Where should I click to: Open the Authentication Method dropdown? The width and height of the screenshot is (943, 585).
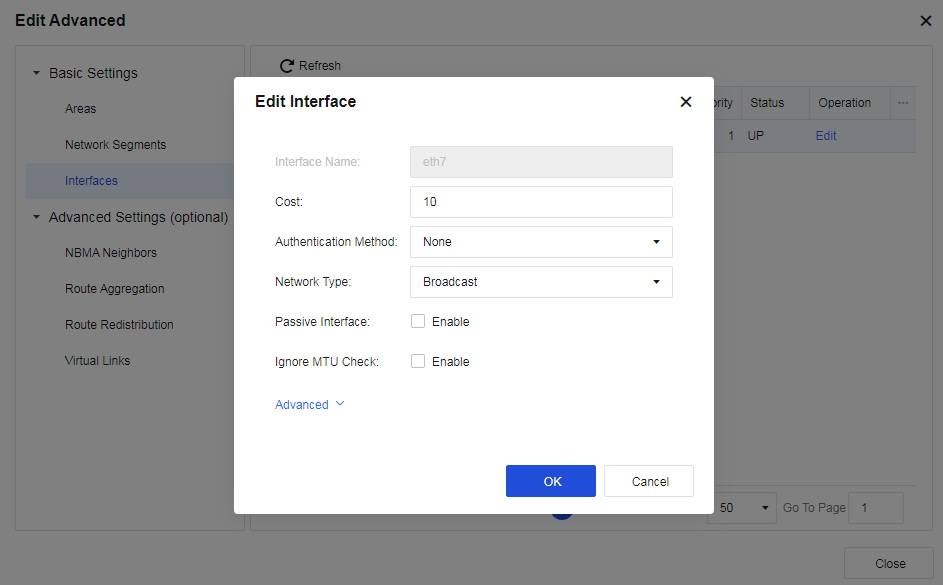click(541, 242)
